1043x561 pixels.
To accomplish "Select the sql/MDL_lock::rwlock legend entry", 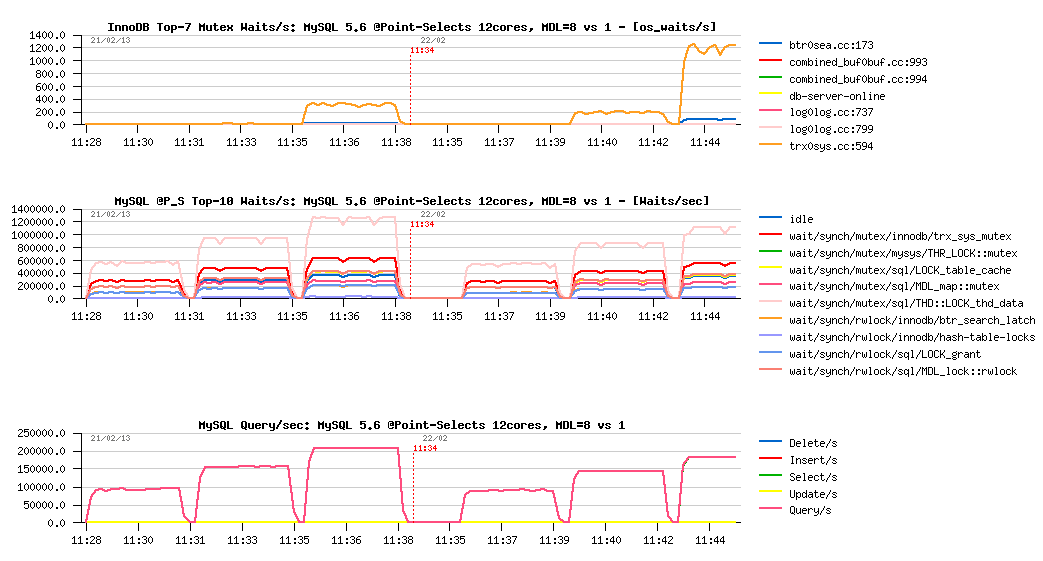I will click(x=903, y=371).
